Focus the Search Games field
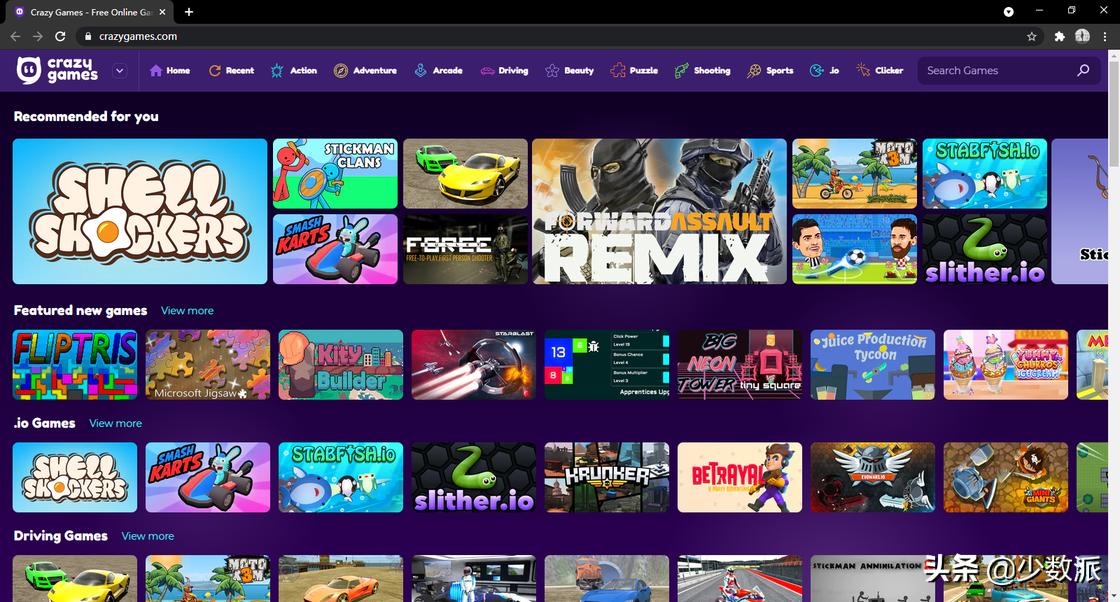Screen dimensions: 1120x602 (995, 71)
